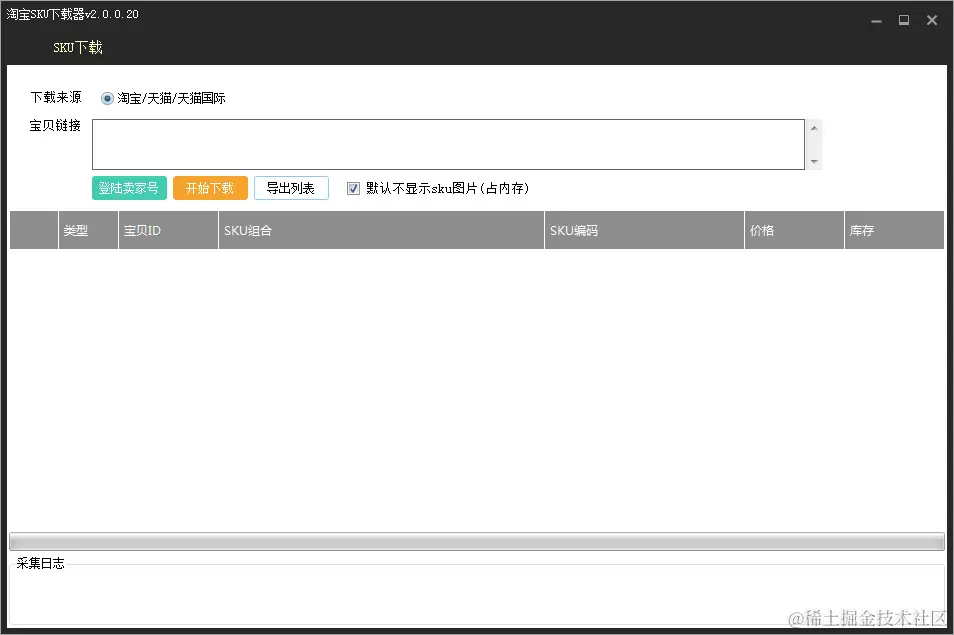
Task: Open the SKU下载 tab
Action: click(x=77, y=47)
